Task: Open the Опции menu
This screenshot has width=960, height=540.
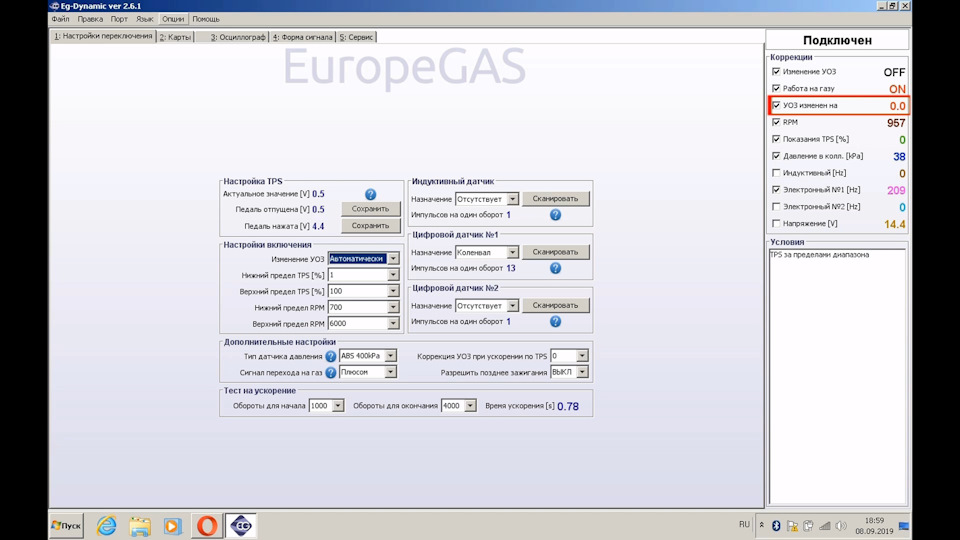Action: 173,19
